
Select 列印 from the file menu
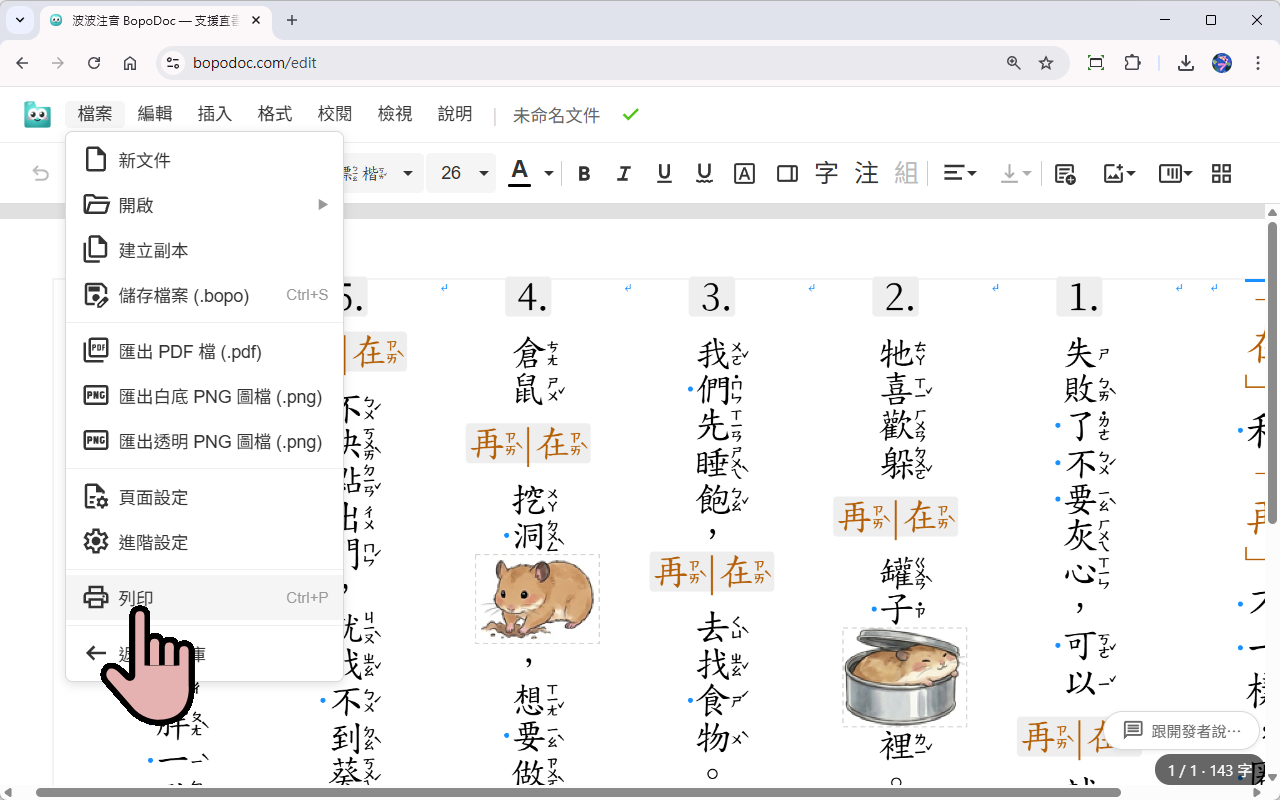pos(137,597)
